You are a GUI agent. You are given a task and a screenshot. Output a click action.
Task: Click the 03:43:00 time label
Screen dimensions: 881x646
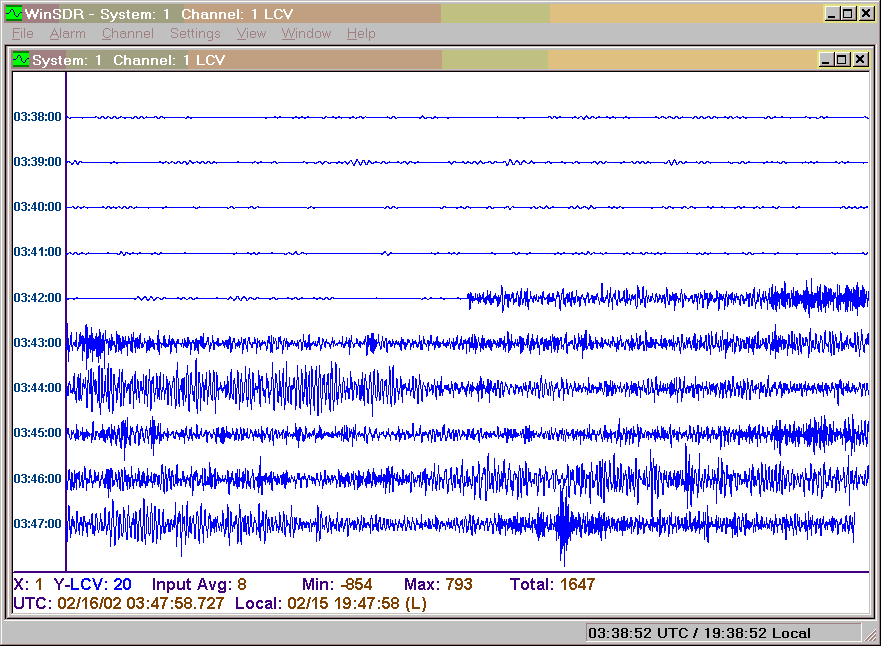[38, 343]
